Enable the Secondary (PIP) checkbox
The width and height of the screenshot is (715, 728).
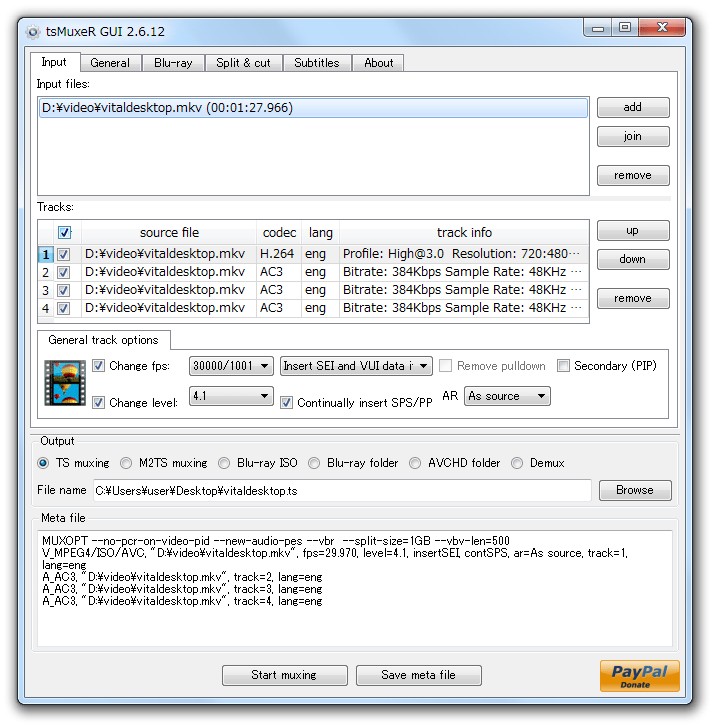click(564, 366)
